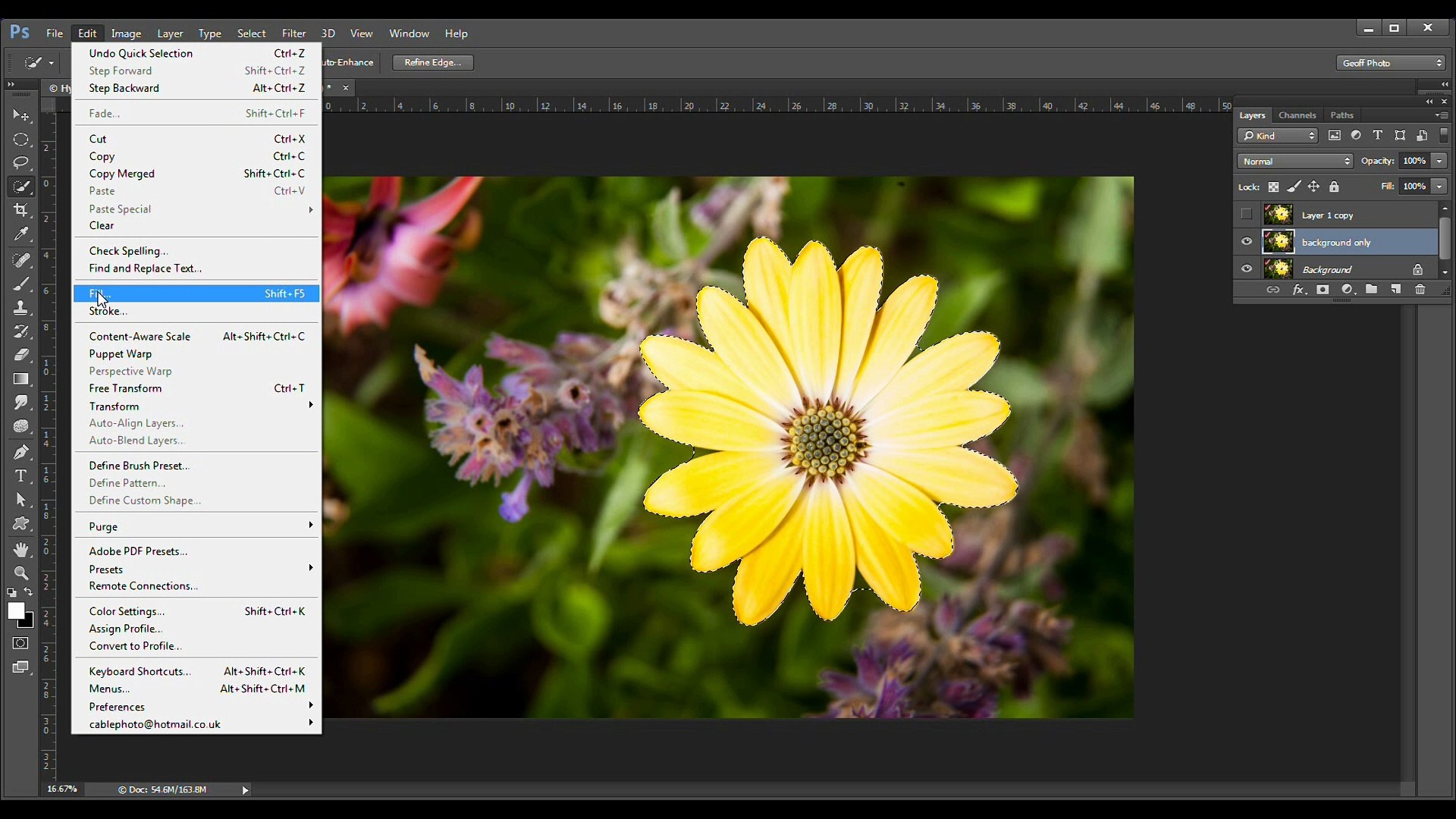The height and width of the screenshot is (819, 1456).
Task: Click the foreground color swatch
Action: 15,610
